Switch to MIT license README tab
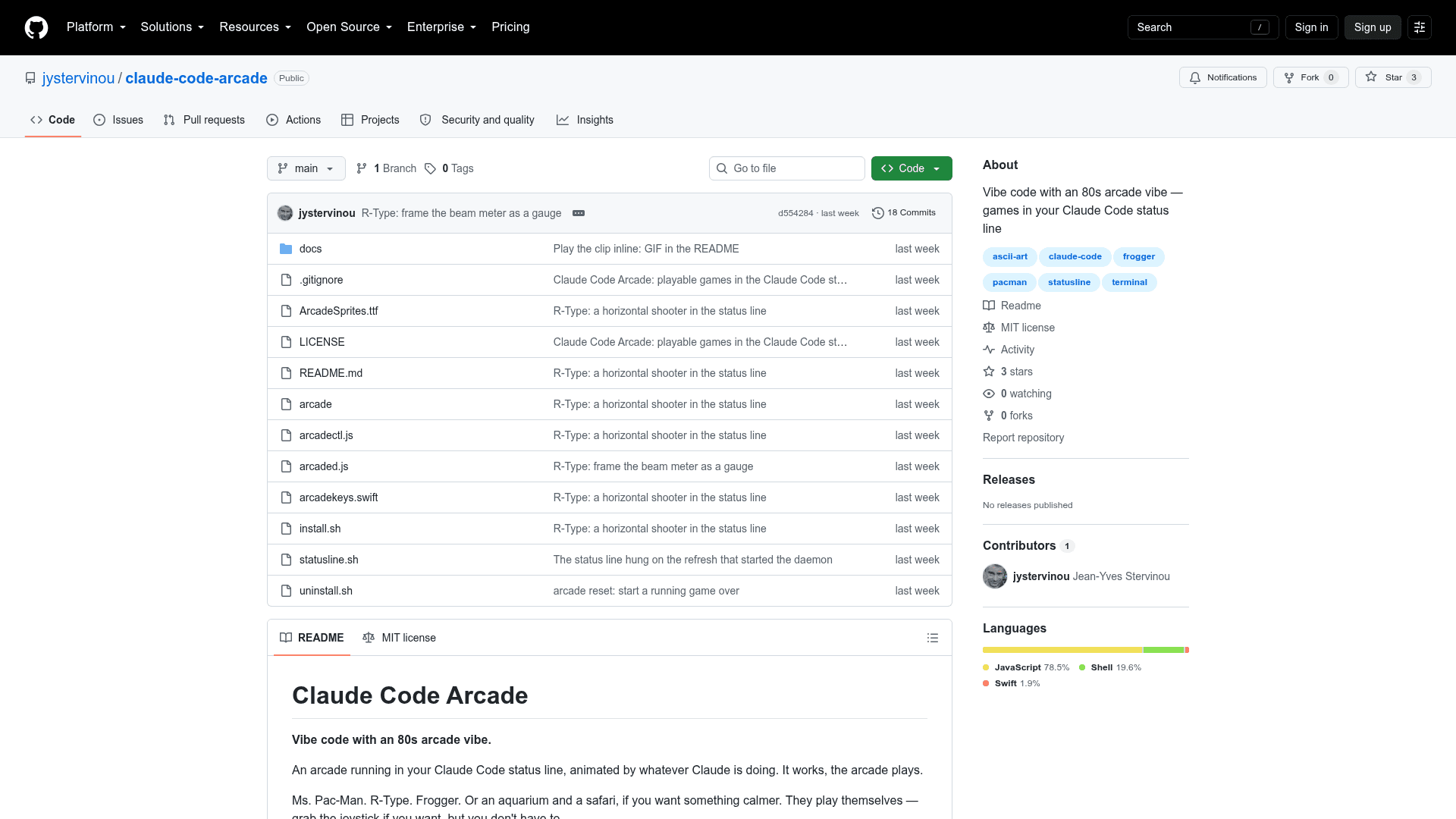Image resolution: width=1456 pixels, height=819 pixels. [x=400, y=638]
